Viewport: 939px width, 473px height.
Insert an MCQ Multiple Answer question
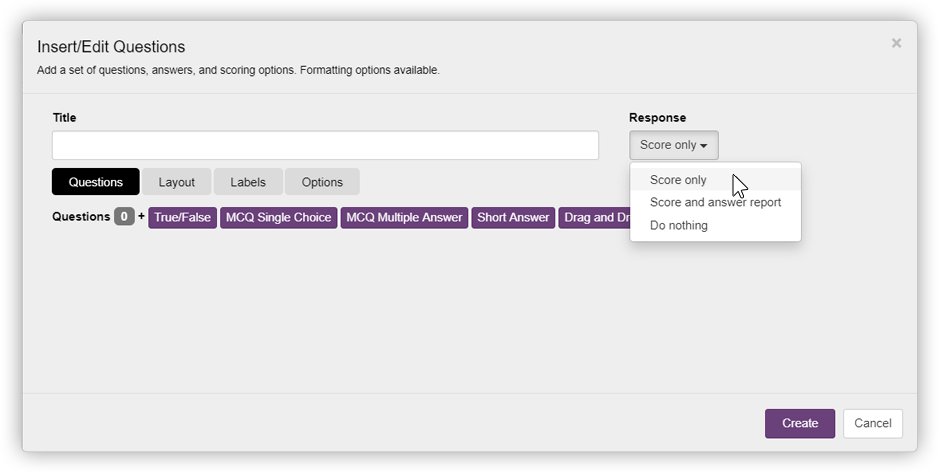404,217
